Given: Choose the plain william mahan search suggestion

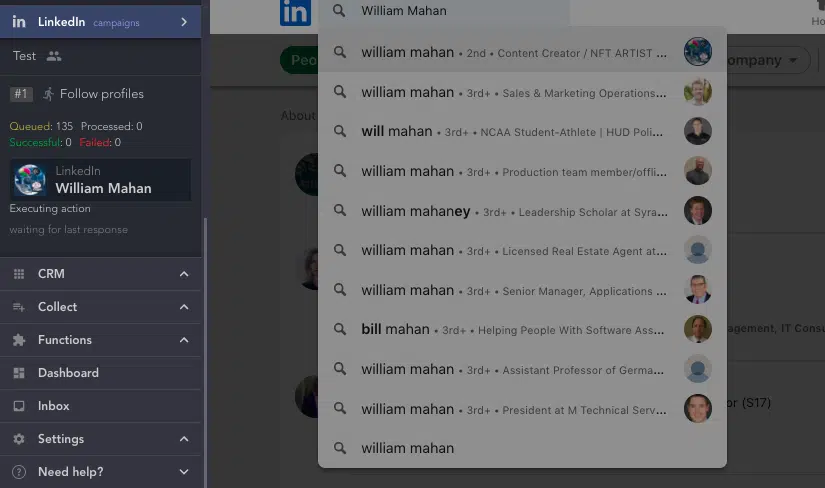Looking at the screenshot, I should (x=522, y=448).
